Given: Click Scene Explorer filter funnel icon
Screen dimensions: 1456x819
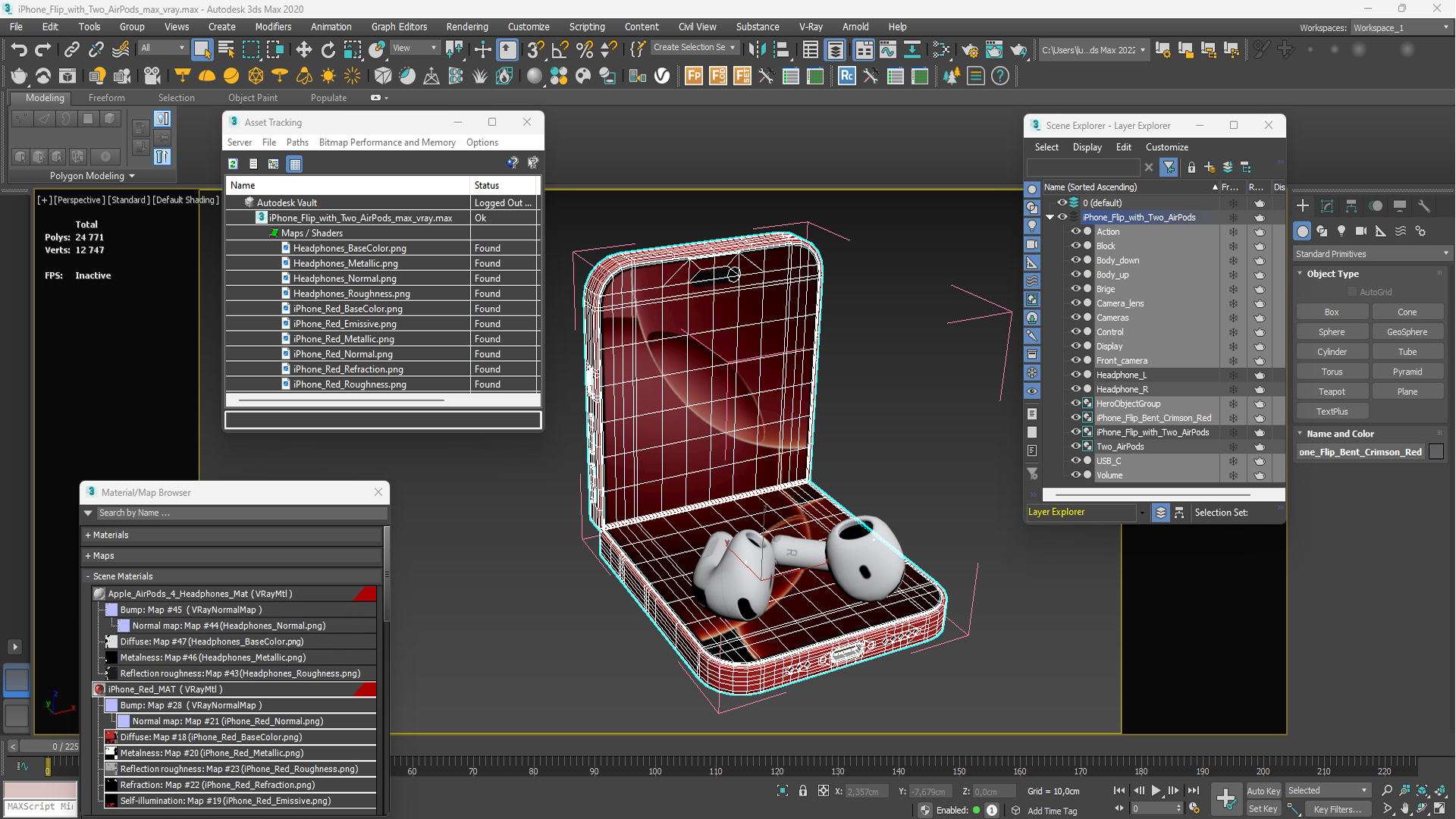Looking at the screenshot, I should click(1169, 167).
